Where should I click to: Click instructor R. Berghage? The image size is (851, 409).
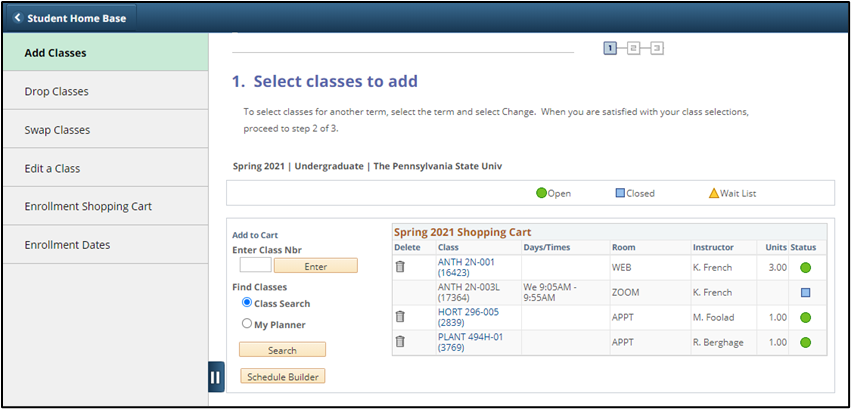720,342
